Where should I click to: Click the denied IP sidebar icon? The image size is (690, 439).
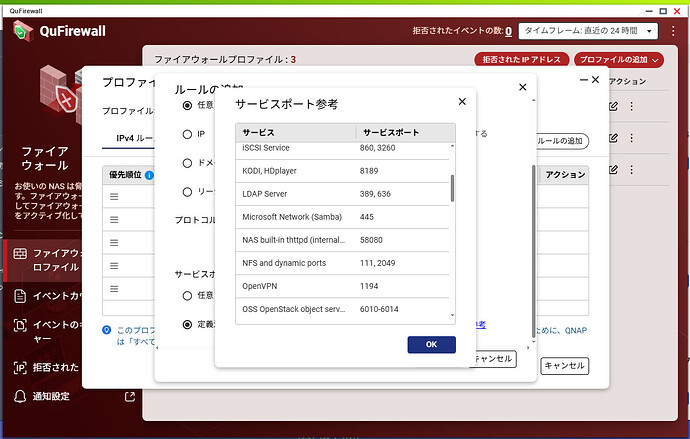point(19,366)
